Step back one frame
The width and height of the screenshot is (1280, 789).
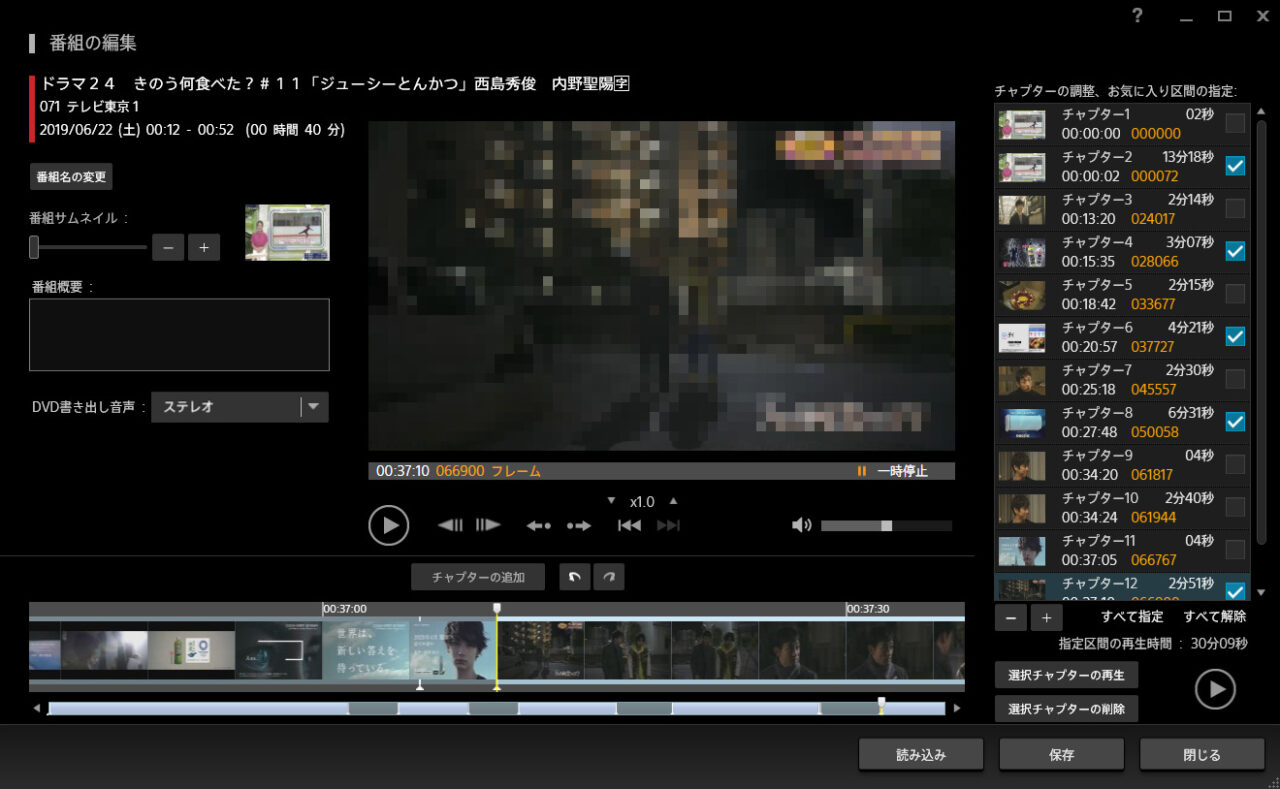coord(450,525)
